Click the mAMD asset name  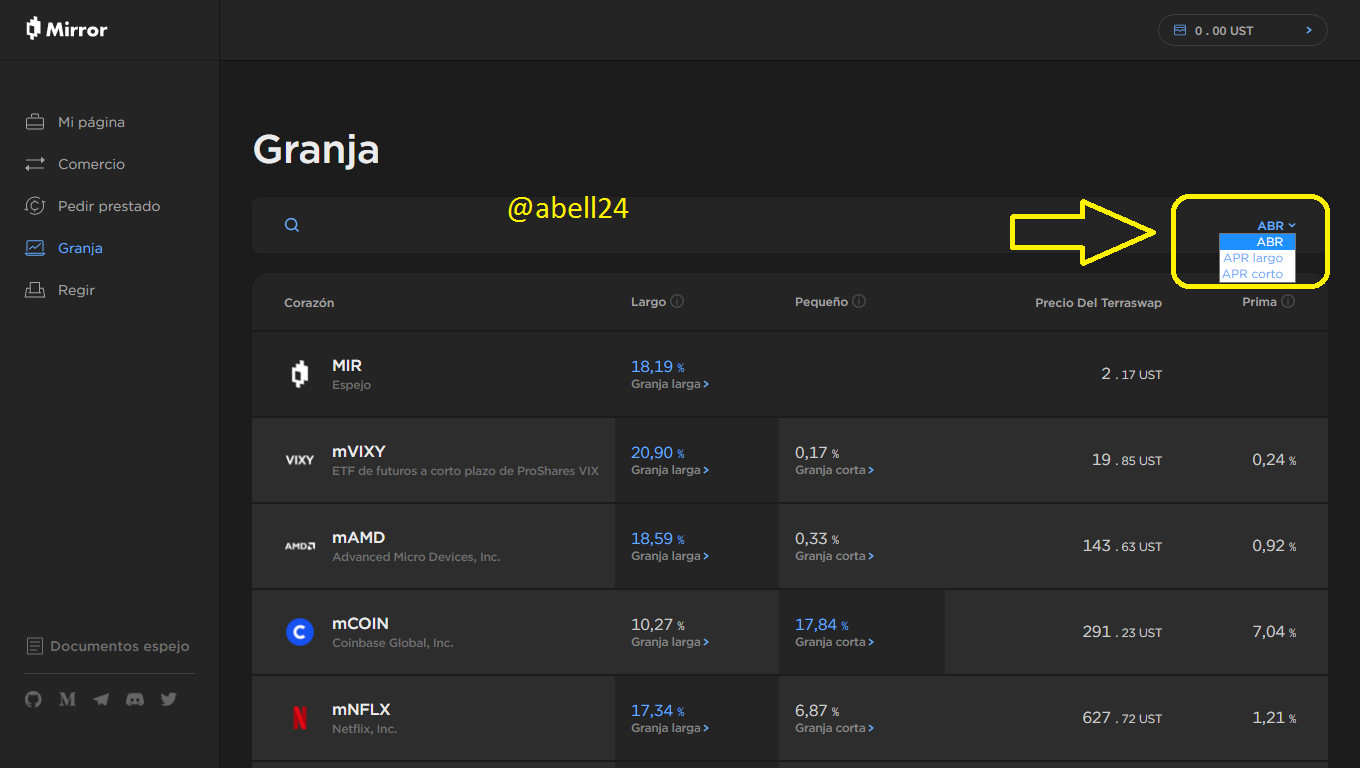point(358,538)
